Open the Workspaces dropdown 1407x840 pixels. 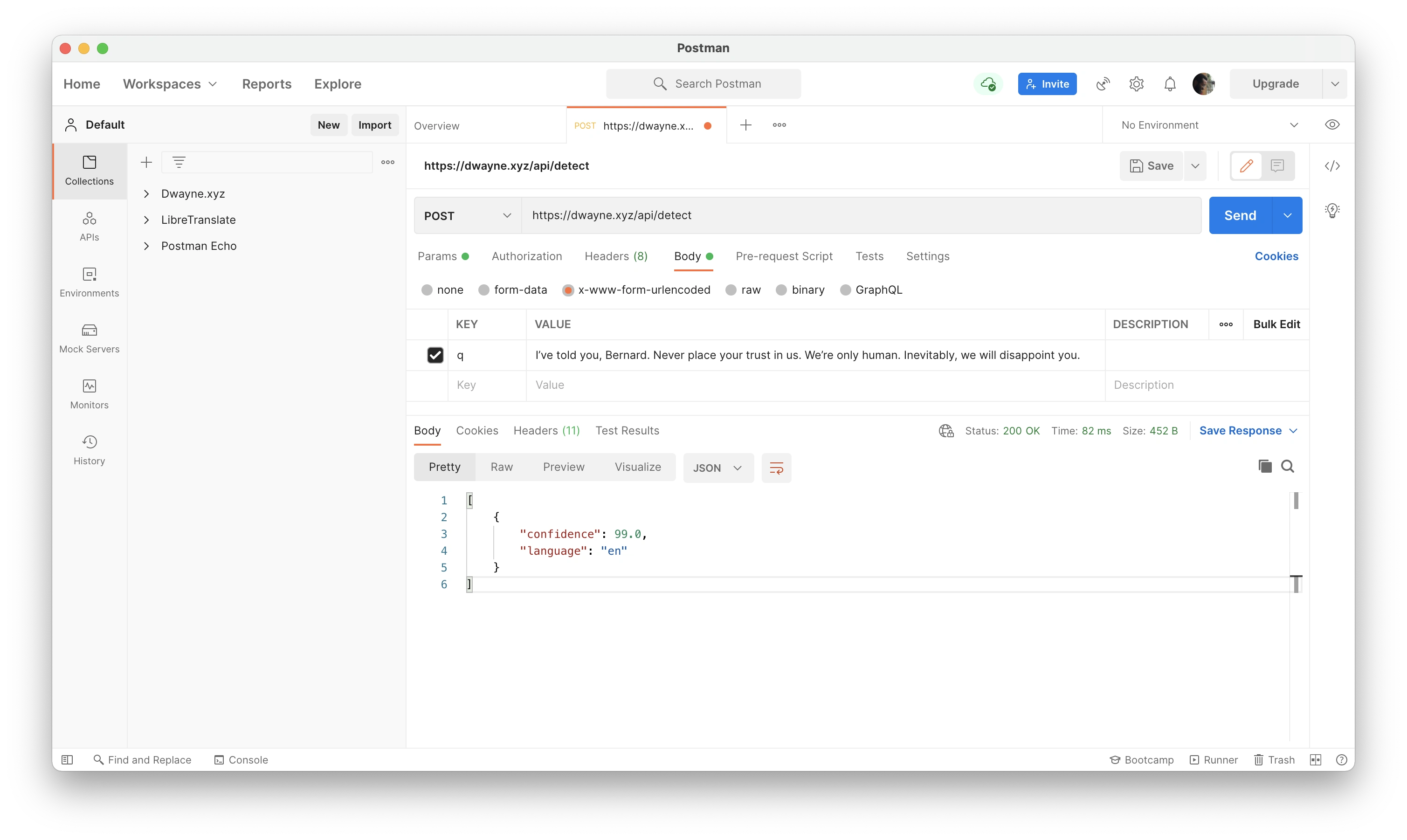(x=170, y=84)
